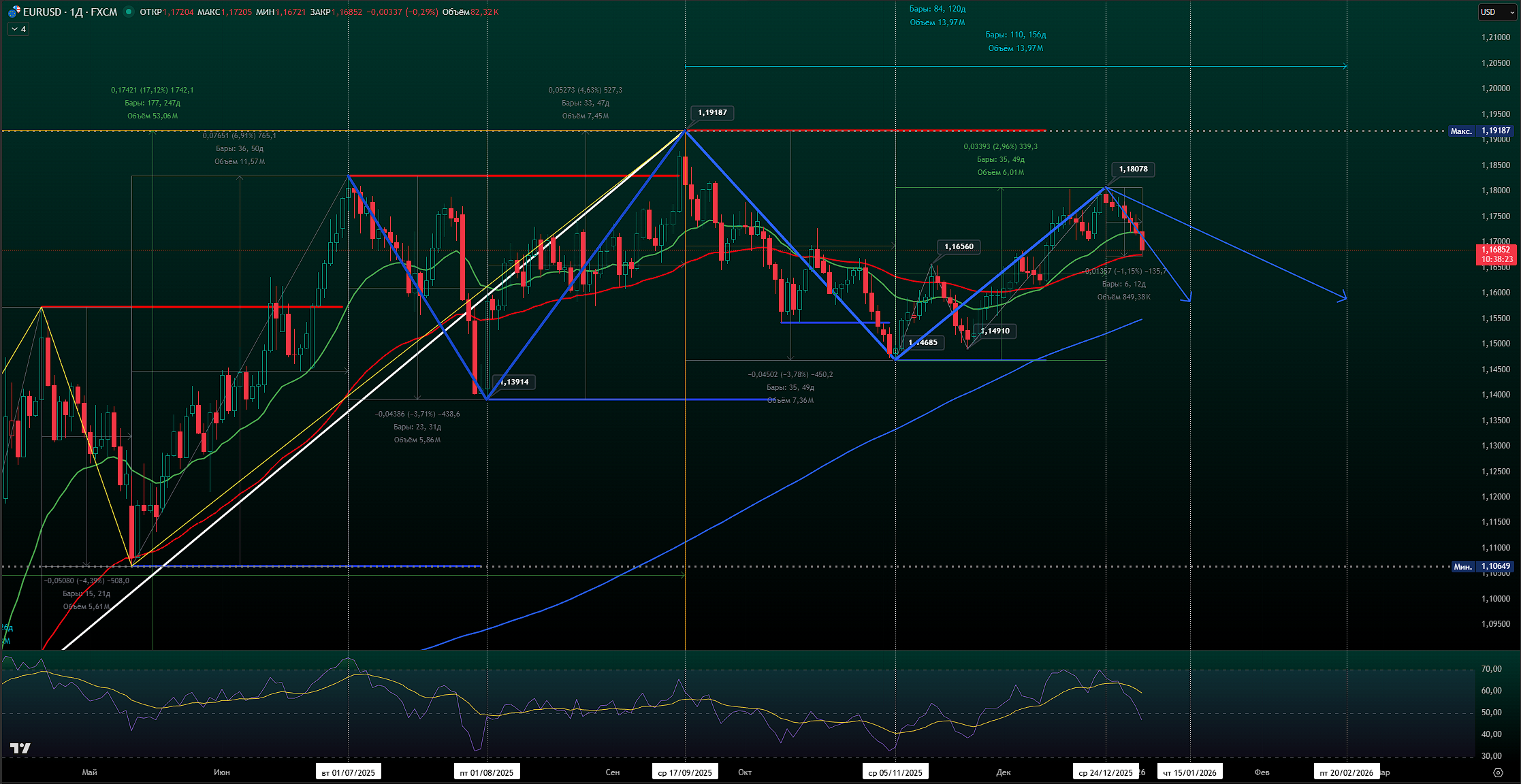Click the вт 01/07/2025 date marker
Viewport: 1521px width, 784px height.
click(x=348, y=772)
